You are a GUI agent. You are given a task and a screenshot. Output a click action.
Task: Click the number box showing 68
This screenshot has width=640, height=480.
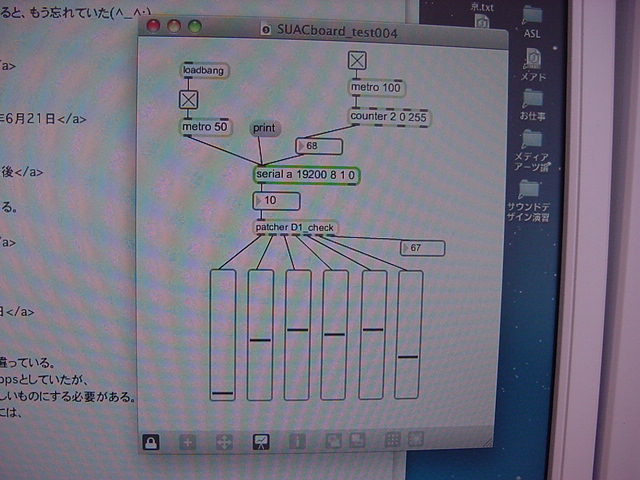coord(319,146)
